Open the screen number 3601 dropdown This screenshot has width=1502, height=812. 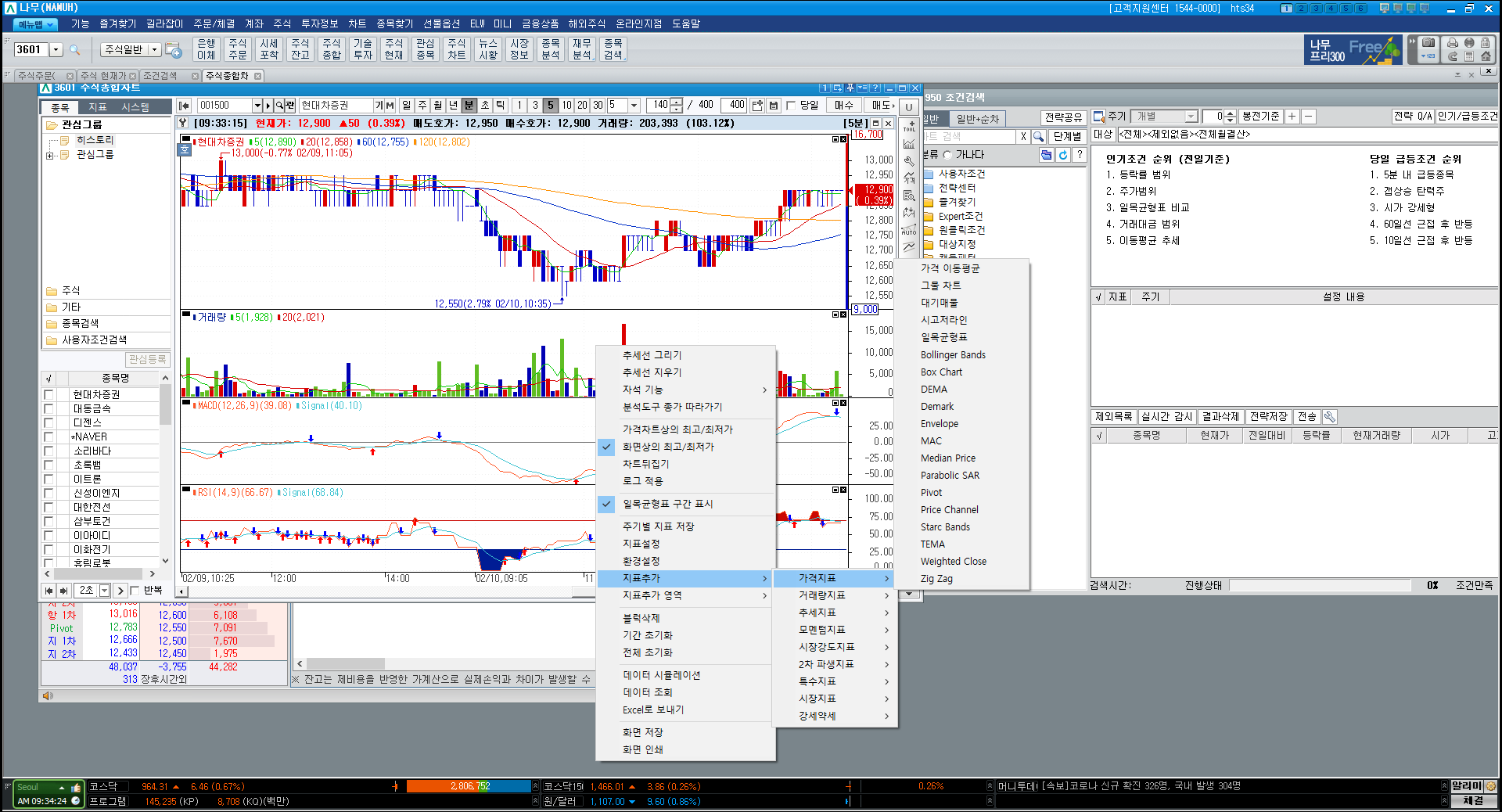(x=56, y=50)
